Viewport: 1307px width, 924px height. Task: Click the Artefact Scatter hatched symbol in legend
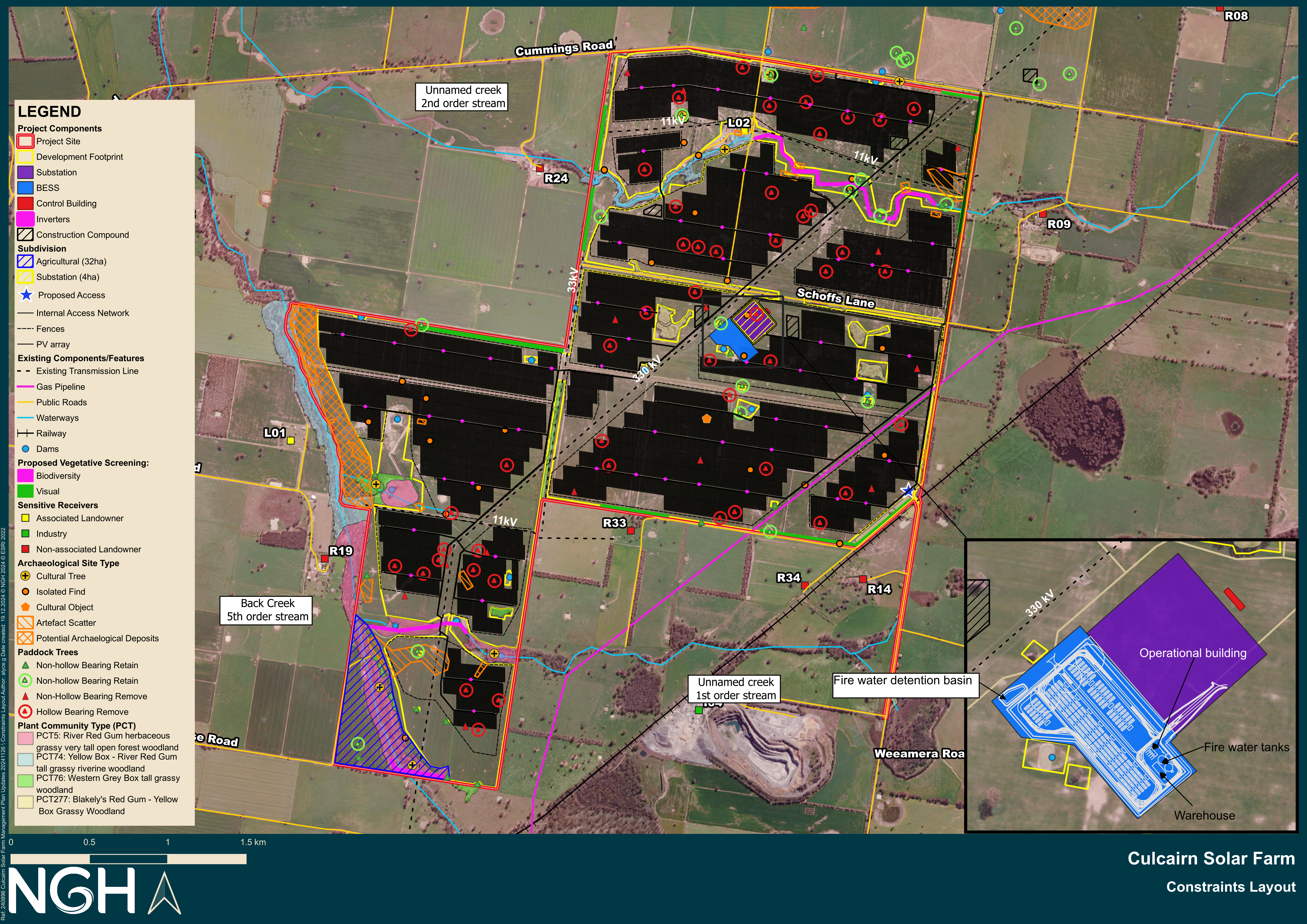[25, 622]
